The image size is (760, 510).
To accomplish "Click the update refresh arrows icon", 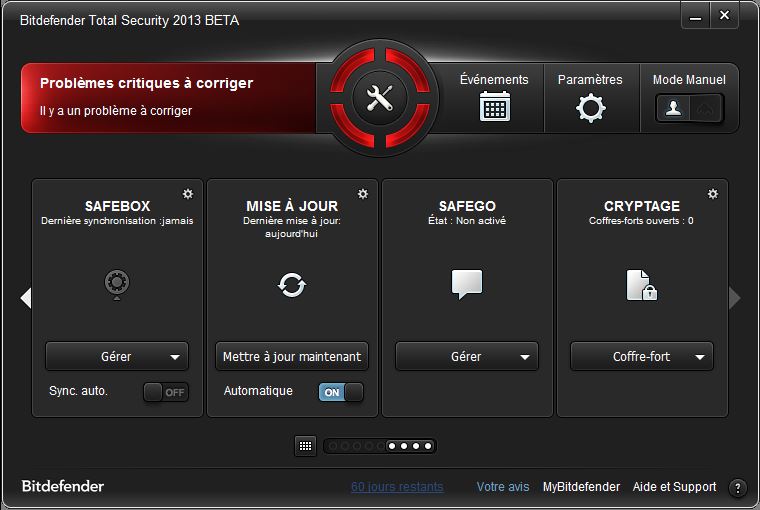I will pos(292,285).
